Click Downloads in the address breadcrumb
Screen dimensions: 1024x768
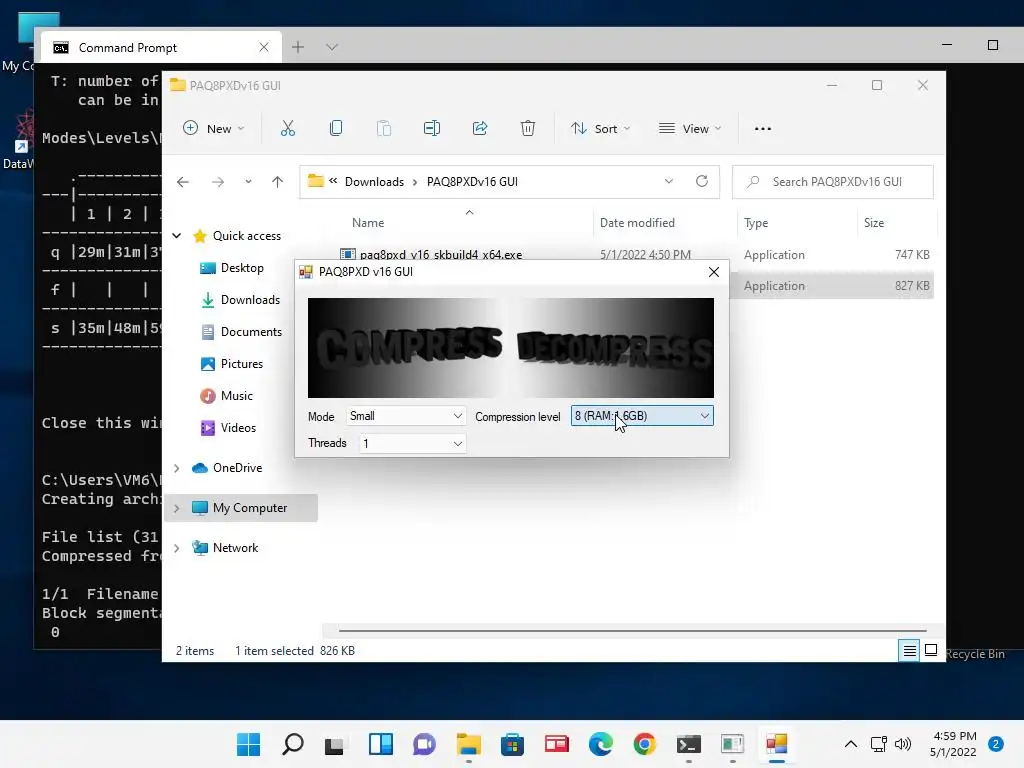[x=374, y=182]
